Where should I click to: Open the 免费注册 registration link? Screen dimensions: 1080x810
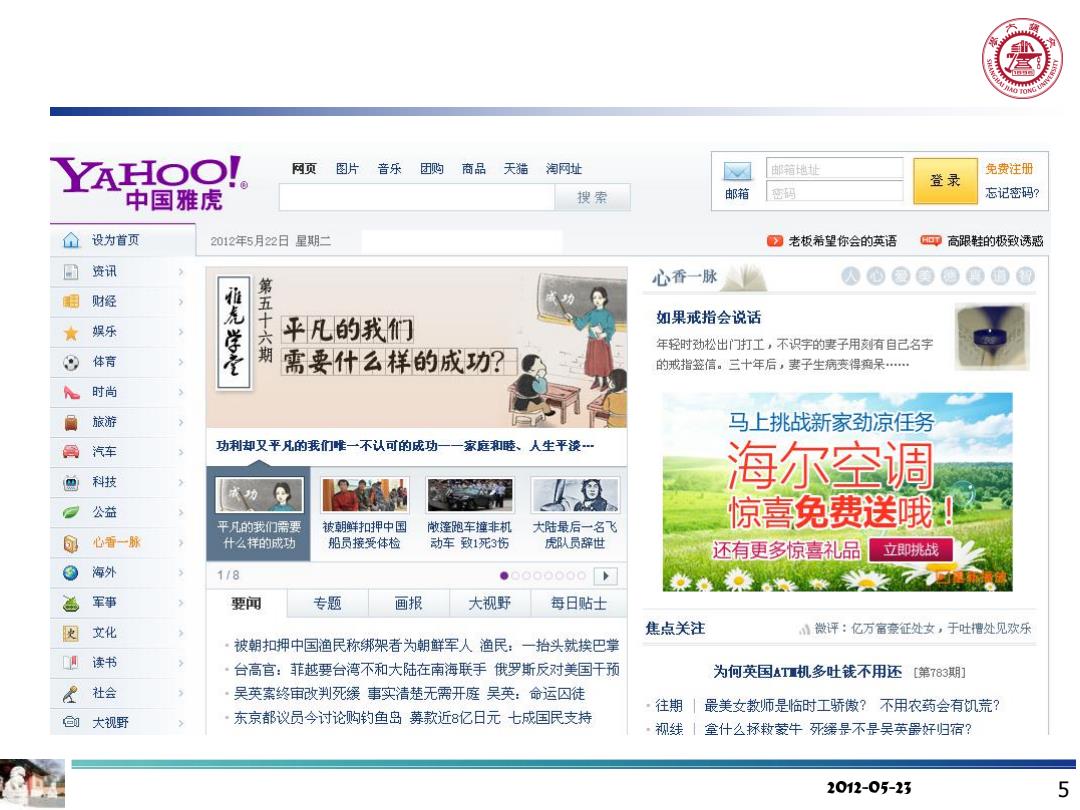[x=1008, y=169]
